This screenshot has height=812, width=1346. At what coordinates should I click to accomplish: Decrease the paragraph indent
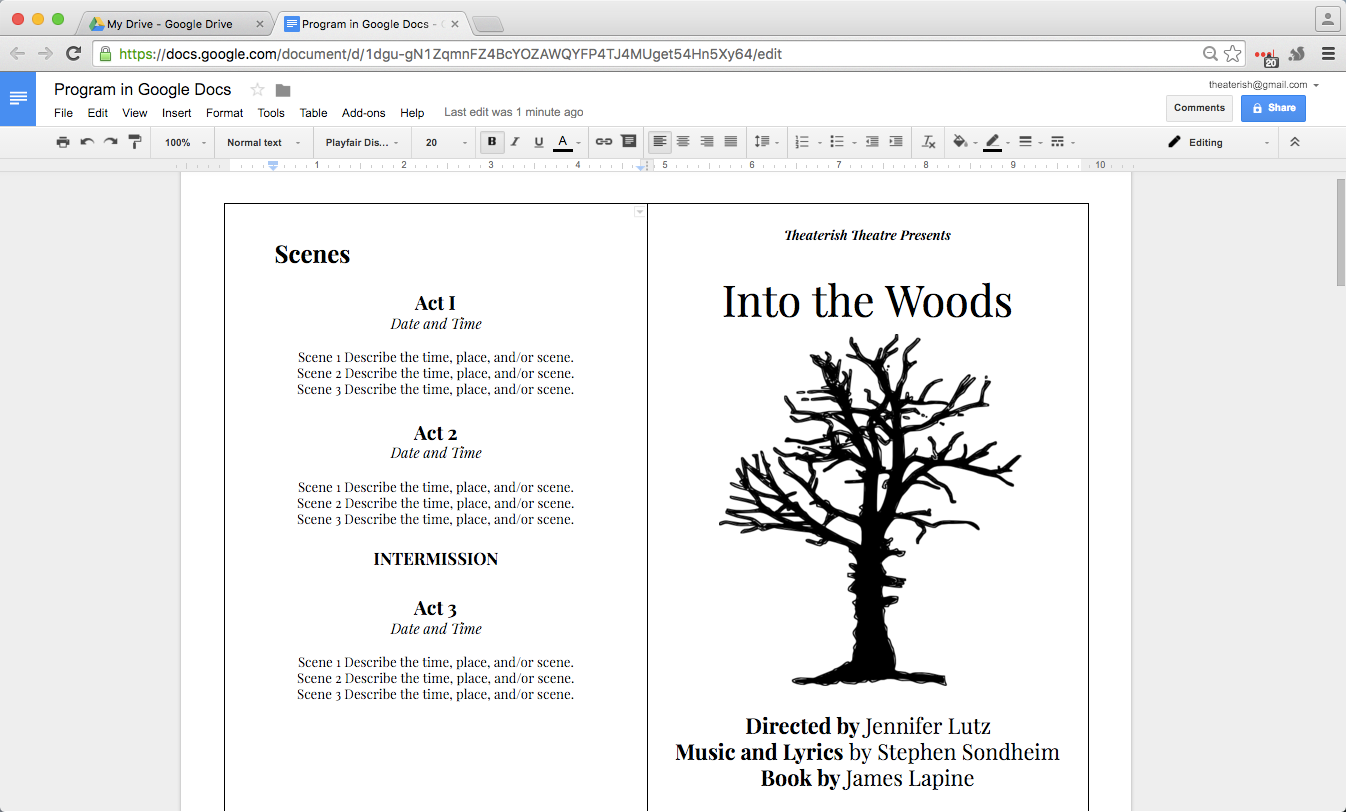click(x=872, y=142)
